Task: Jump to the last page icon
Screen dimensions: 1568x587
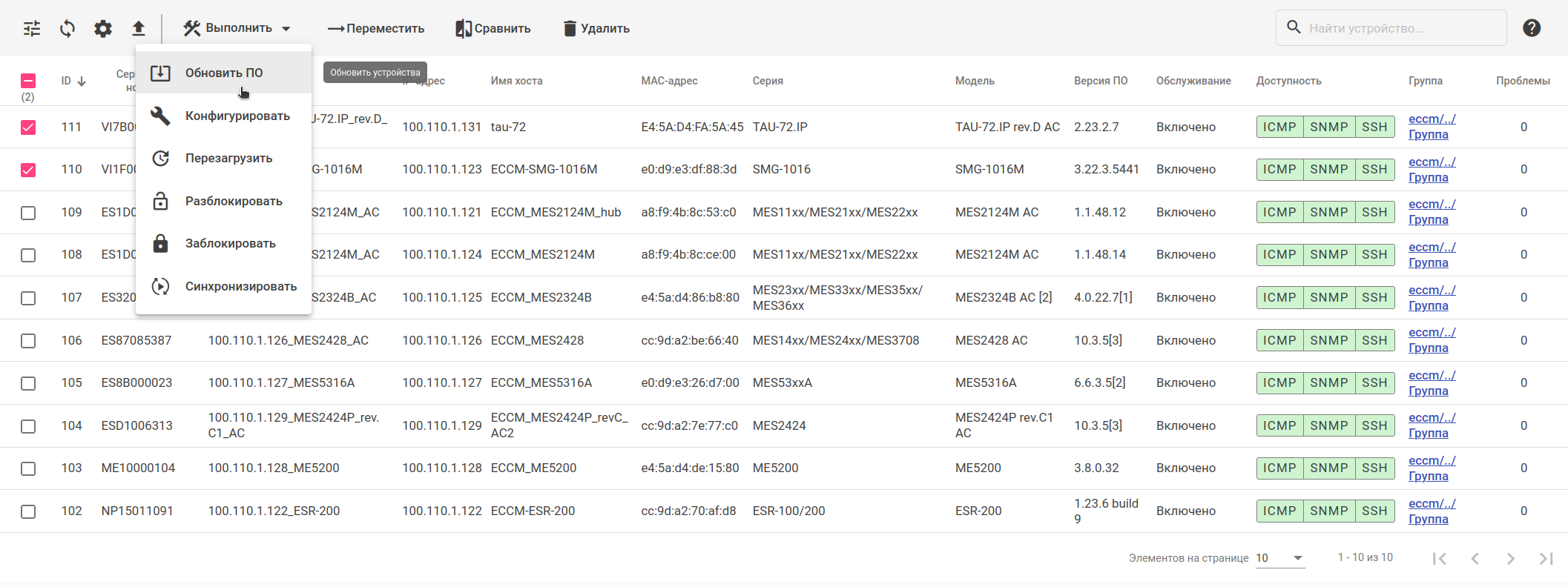Action: point(1546,558)
